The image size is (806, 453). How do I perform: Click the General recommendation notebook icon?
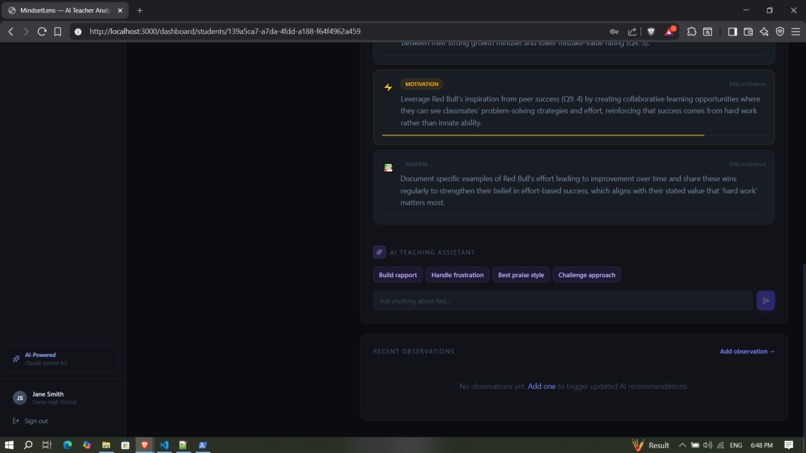pyautogui.click(x=388, y=168)
